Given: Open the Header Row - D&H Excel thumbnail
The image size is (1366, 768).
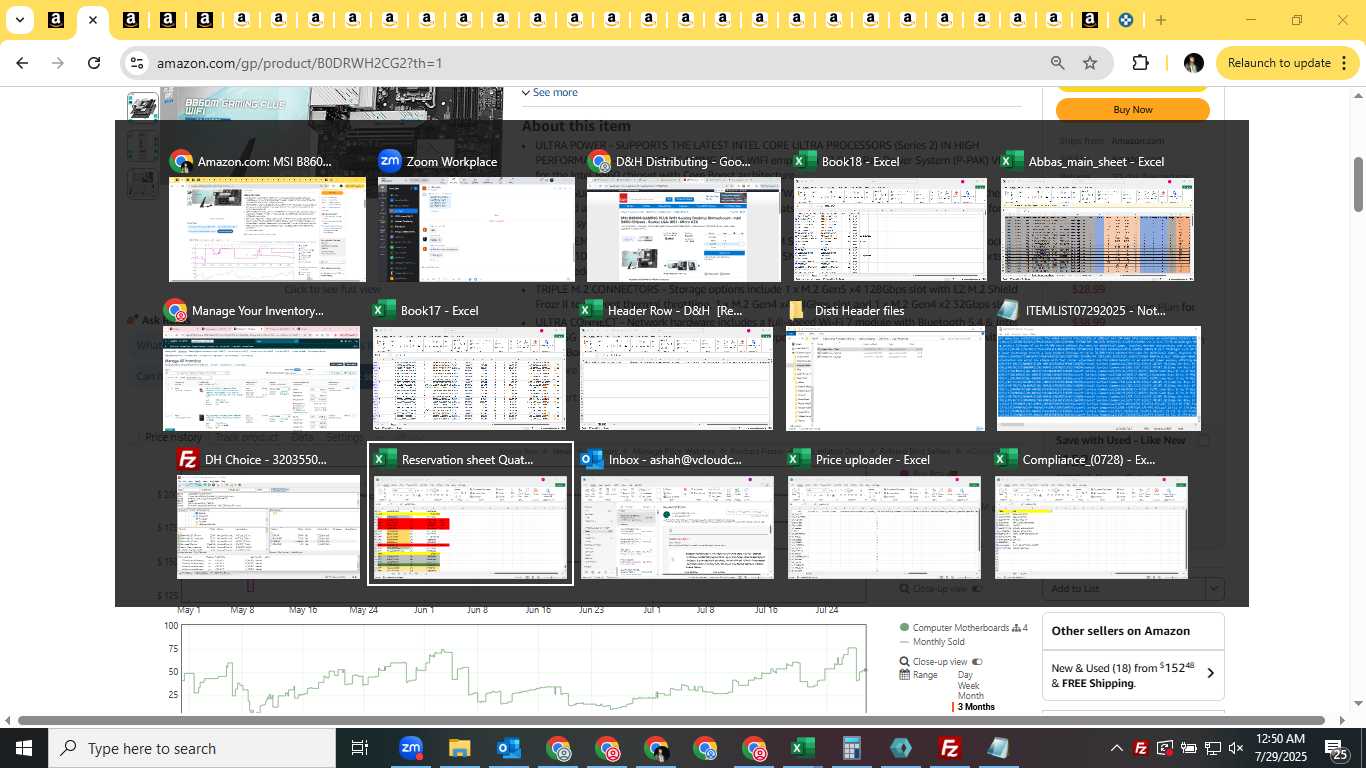Looking at the screenshot, I should (x=677, y=378).
